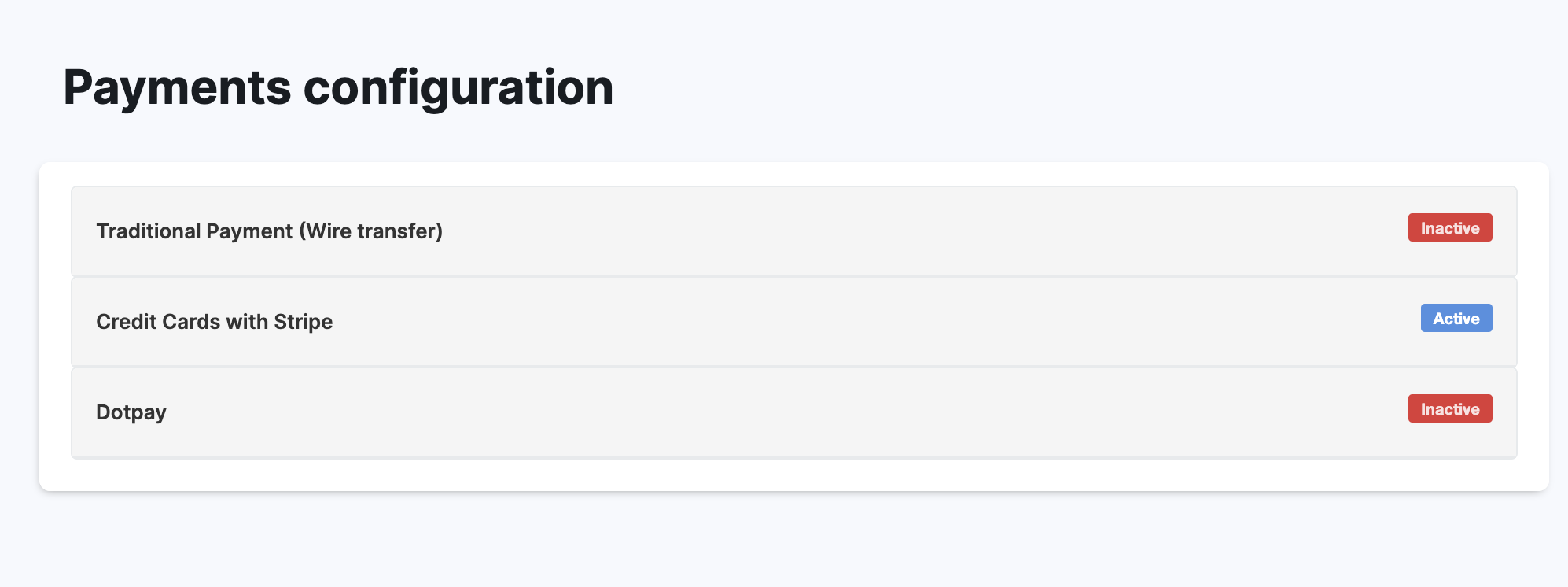Screen dimensions: 1568x587
Task: Click empty middle of the Dotpay row
Action: click(786, 412)
